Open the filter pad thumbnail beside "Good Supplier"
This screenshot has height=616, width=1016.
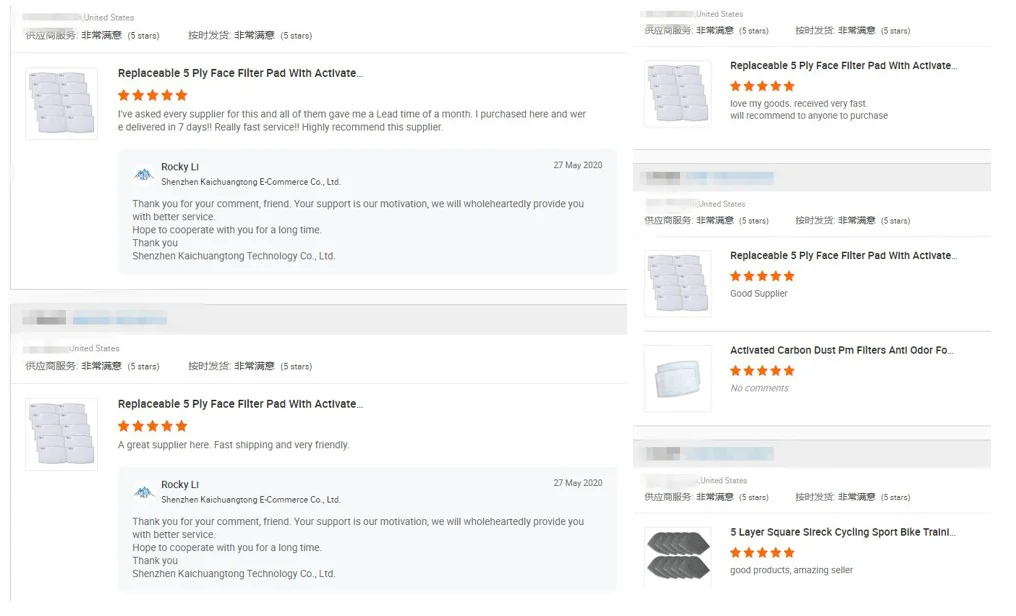pyautogui.click(x=677, y=284)
